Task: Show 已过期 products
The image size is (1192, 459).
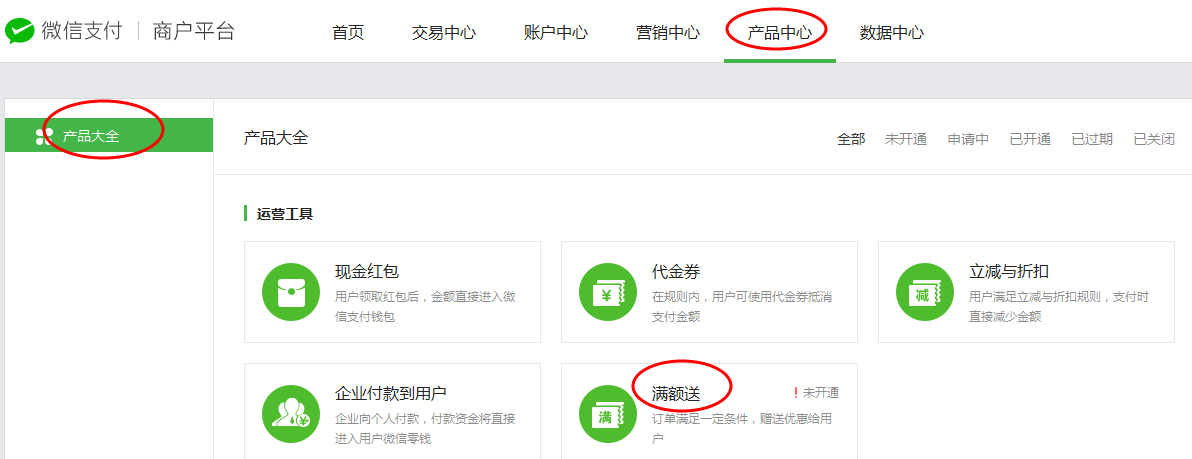Action: (1092, 139)
